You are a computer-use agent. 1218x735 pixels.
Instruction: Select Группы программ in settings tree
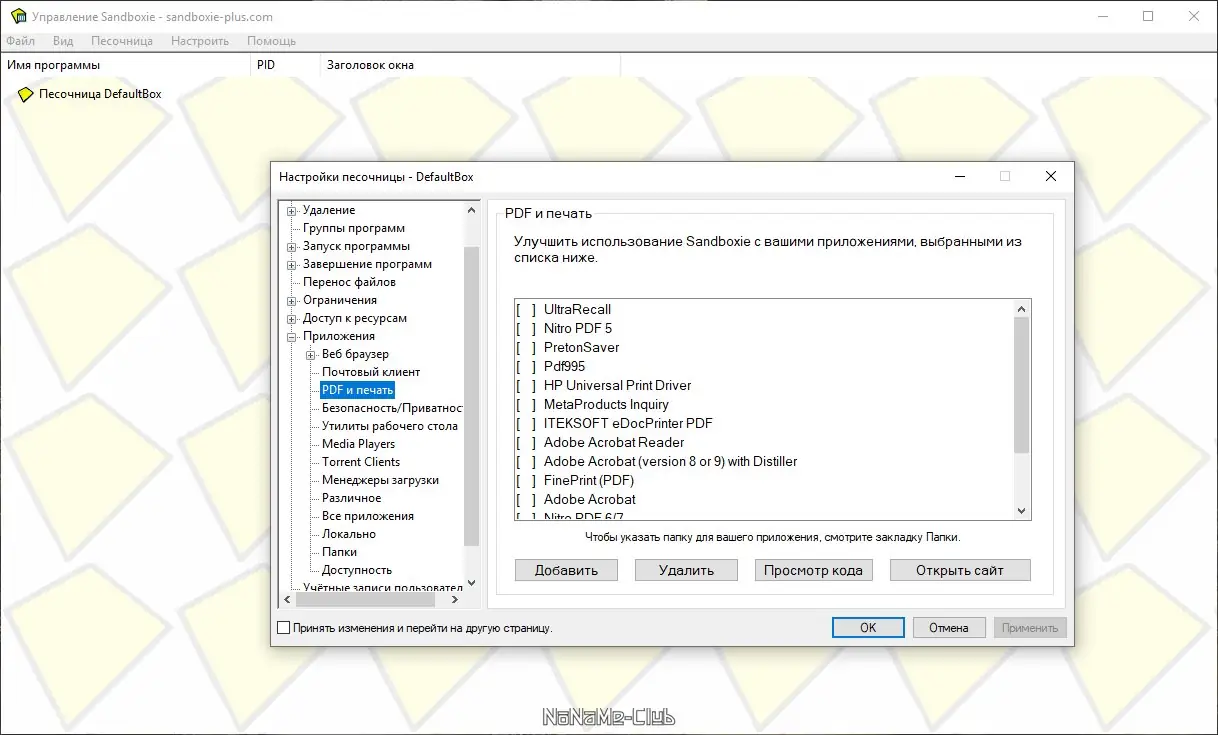click(x=354, y=228)
